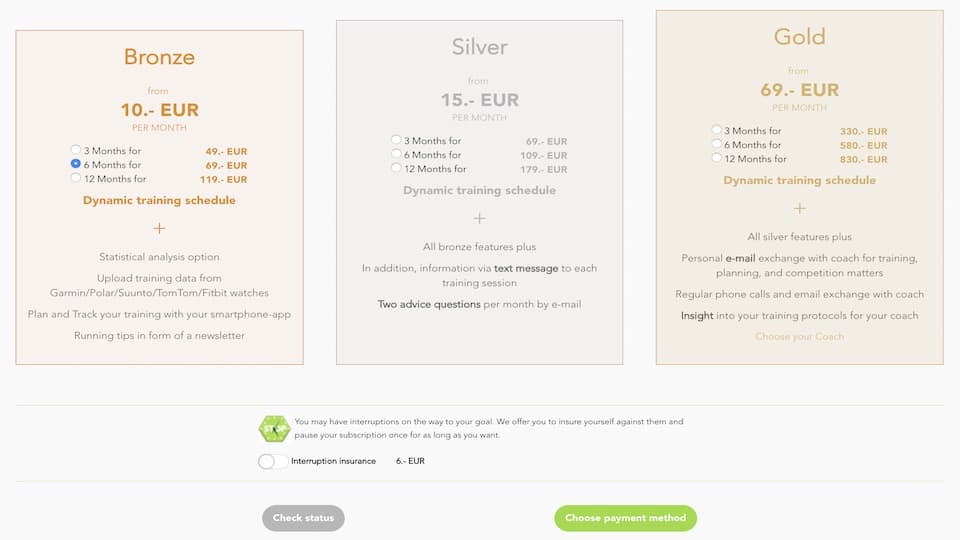Expand Gold features with plus icon
Image resolution: width=960 pixels, height=540 pixels.
[800, 208]
